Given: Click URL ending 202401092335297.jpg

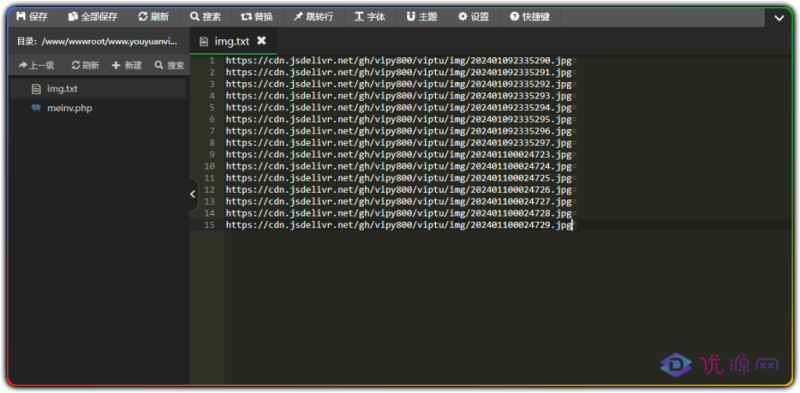Looking at the screenshot, I should (x=398, y=143).
